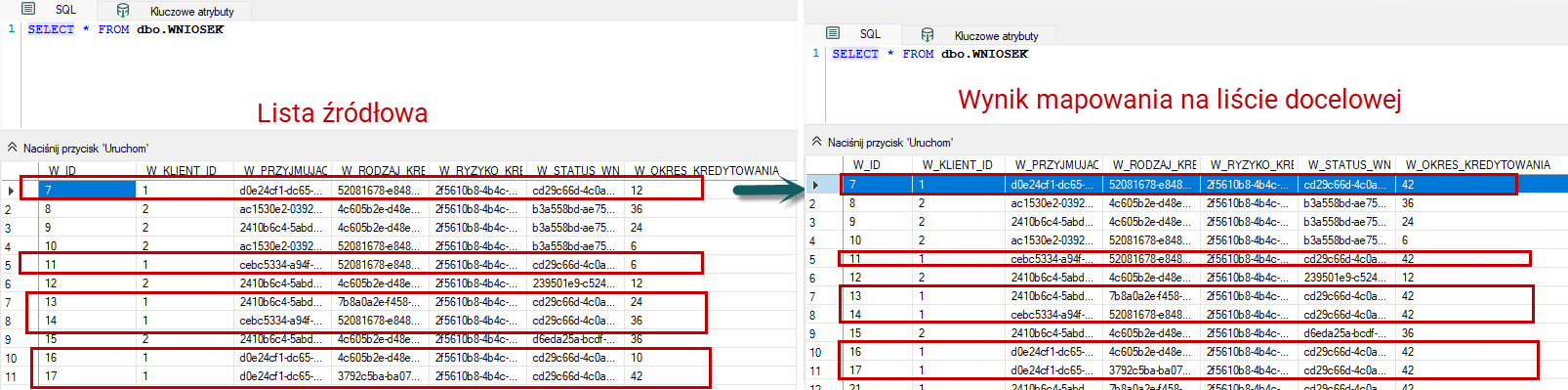
Task: Click the SQL query editor text in the target list pane
Action: point(929,54)
